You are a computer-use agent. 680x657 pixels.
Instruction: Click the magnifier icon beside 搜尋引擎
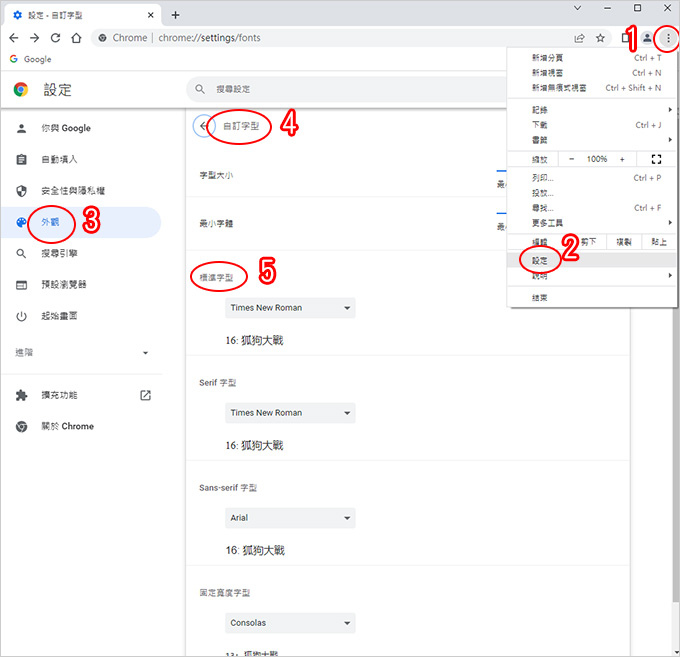(21, 254)
